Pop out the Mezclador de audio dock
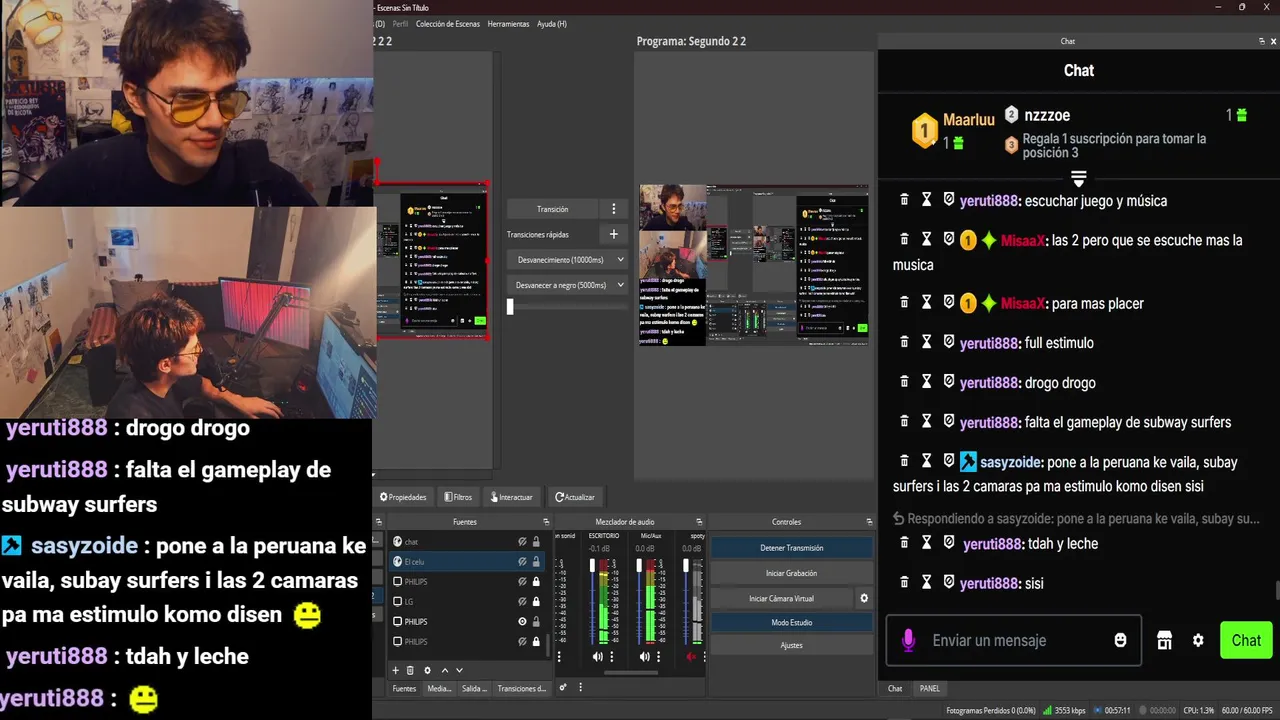This screenshot has width=1280, height=720. click(699, 522)
